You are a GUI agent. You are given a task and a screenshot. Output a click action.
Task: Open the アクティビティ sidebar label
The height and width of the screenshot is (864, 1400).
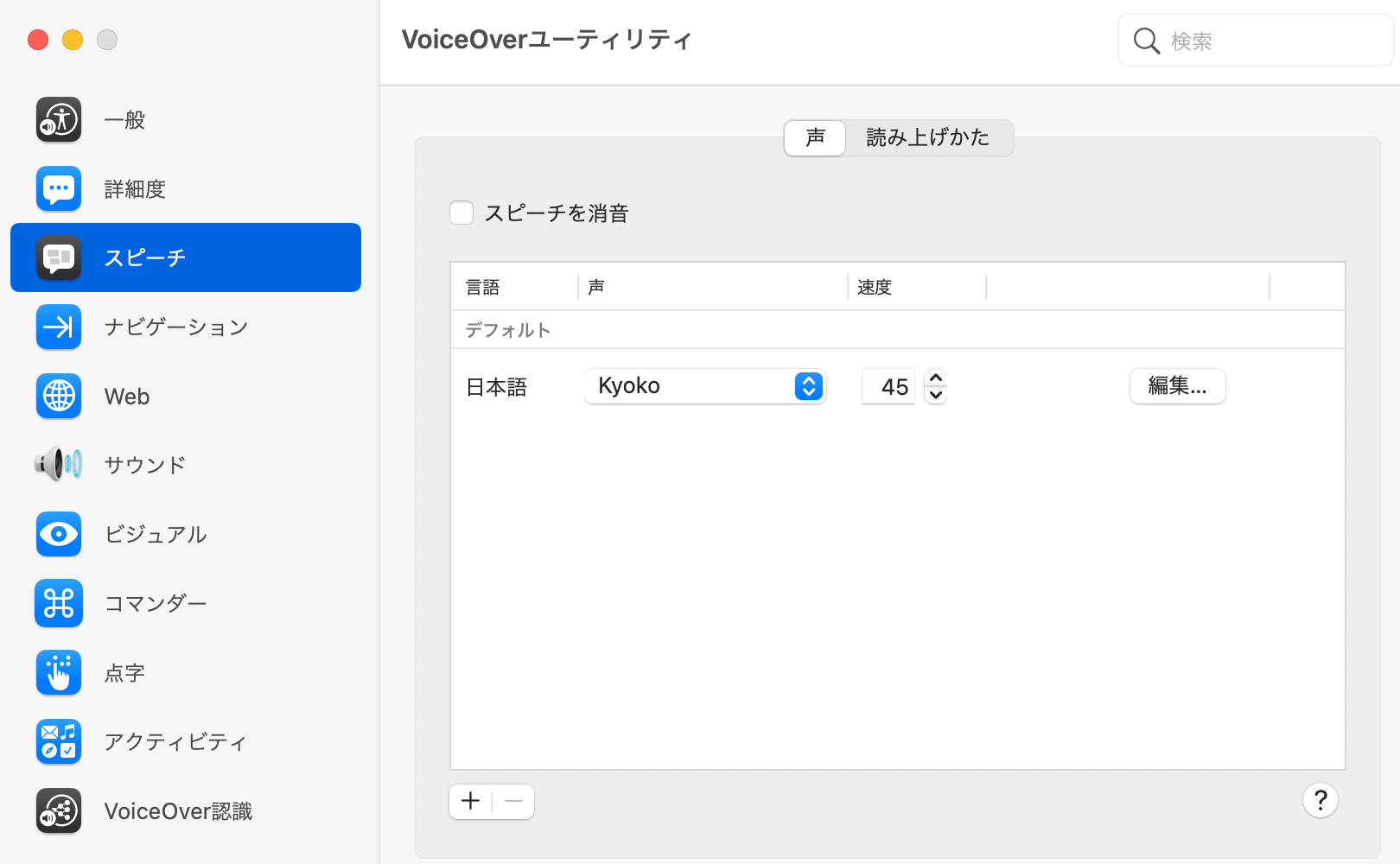(x=175, y=742)
